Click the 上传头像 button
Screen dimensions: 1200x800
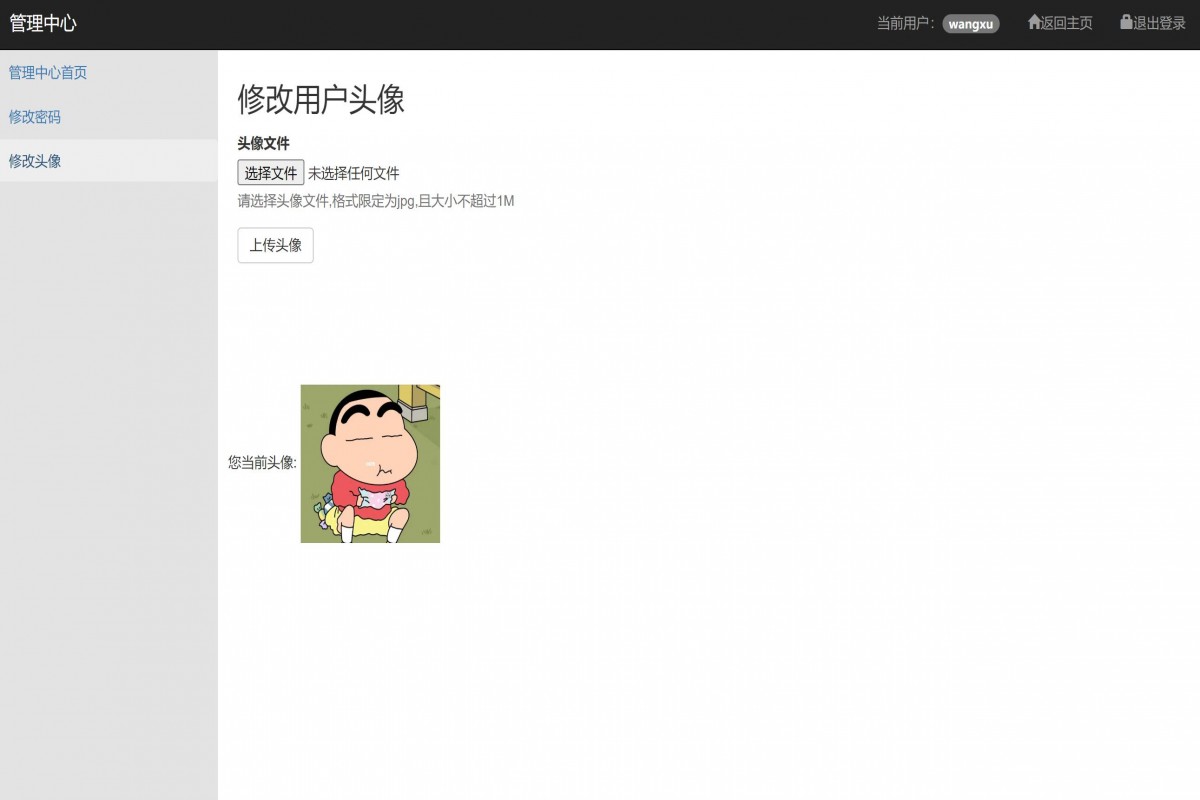pyautogui.click(x=275, y=245)
